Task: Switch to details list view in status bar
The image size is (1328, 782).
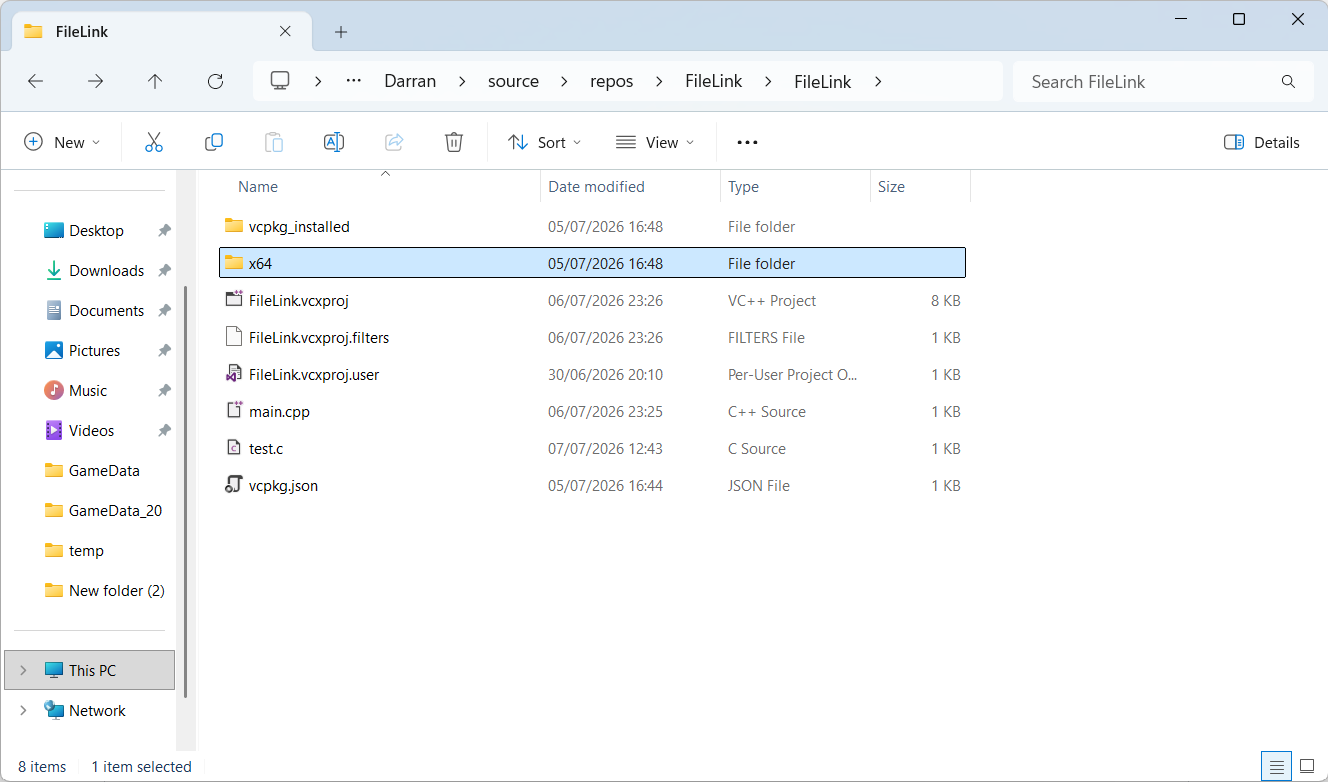Action: [x=1276, y=767]
